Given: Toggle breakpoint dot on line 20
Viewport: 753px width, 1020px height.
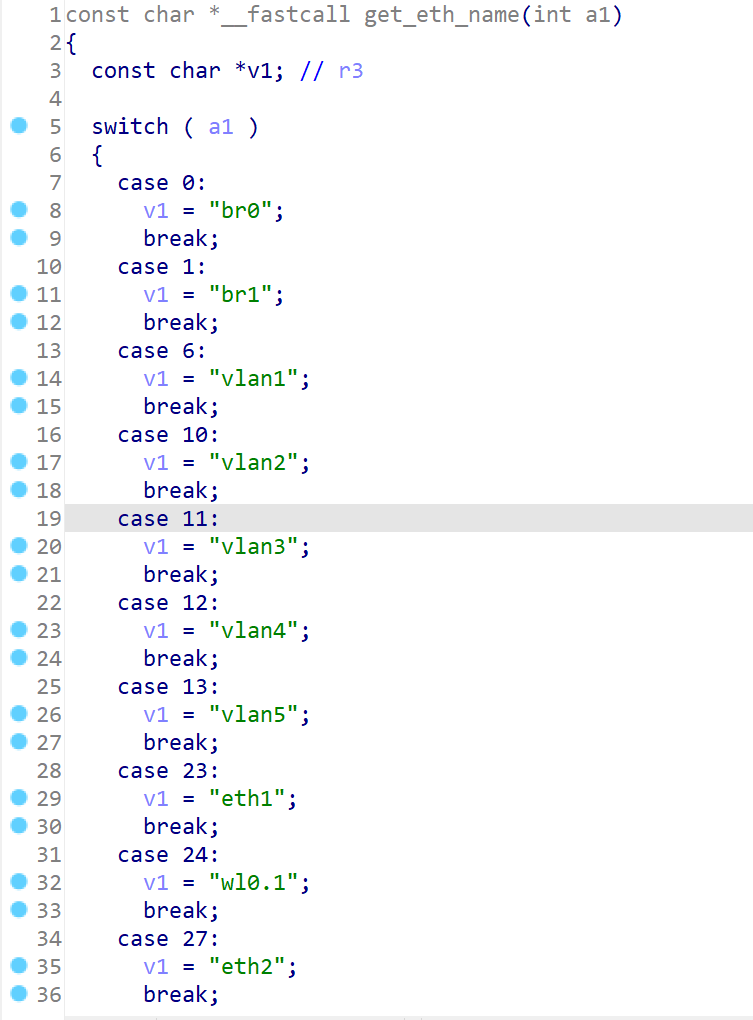Looking at the screenshot, I should click(18, 546).
